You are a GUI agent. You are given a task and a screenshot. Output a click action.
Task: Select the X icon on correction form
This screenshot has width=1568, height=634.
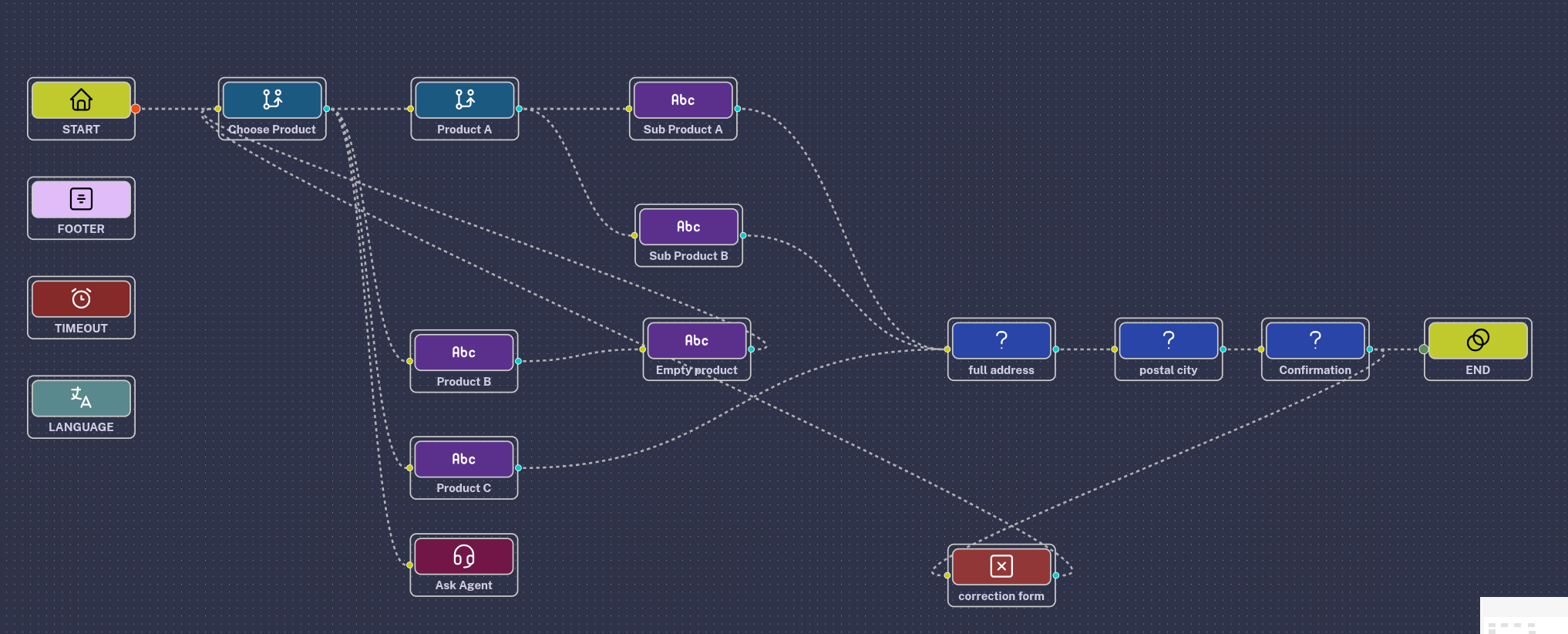click(1001, 566)
